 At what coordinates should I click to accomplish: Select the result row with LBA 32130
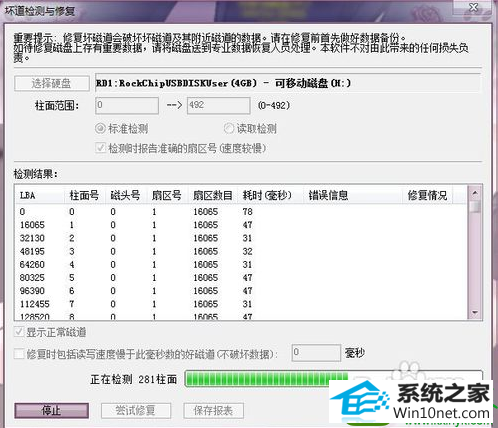241,238
